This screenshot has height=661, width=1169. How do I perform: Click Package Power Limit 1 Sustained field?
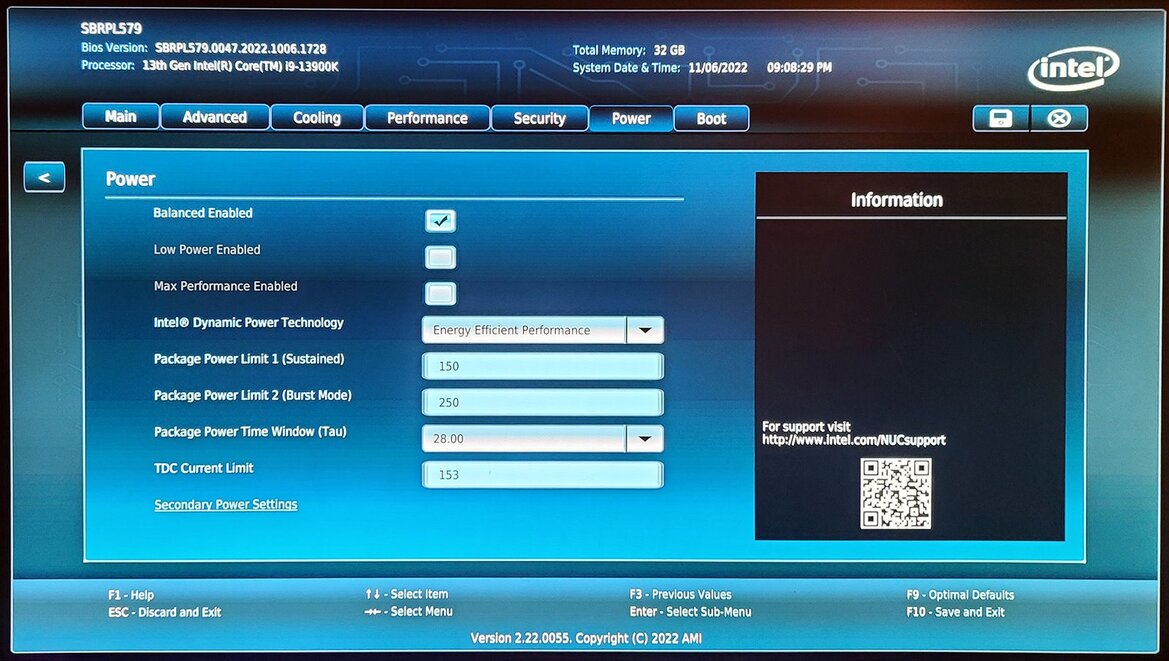(x=542, y=366)
